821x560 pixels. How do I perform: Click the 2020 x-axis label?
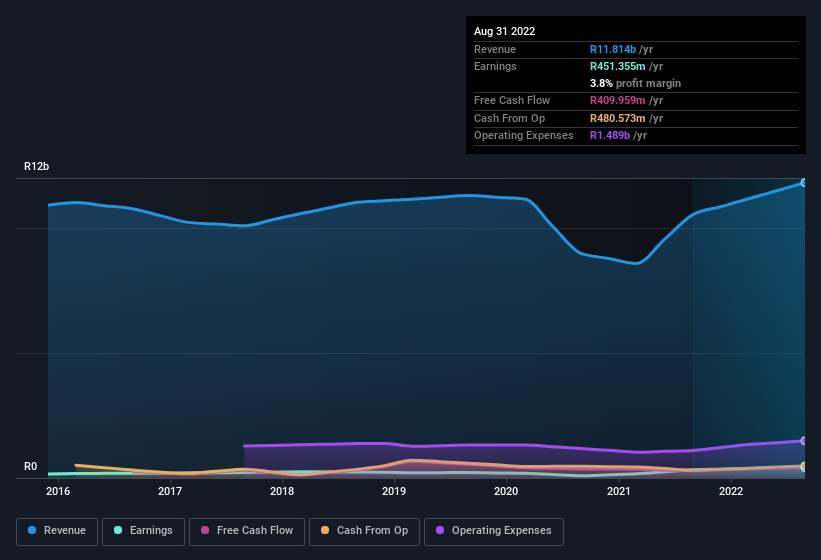click(x=506, y=491)
